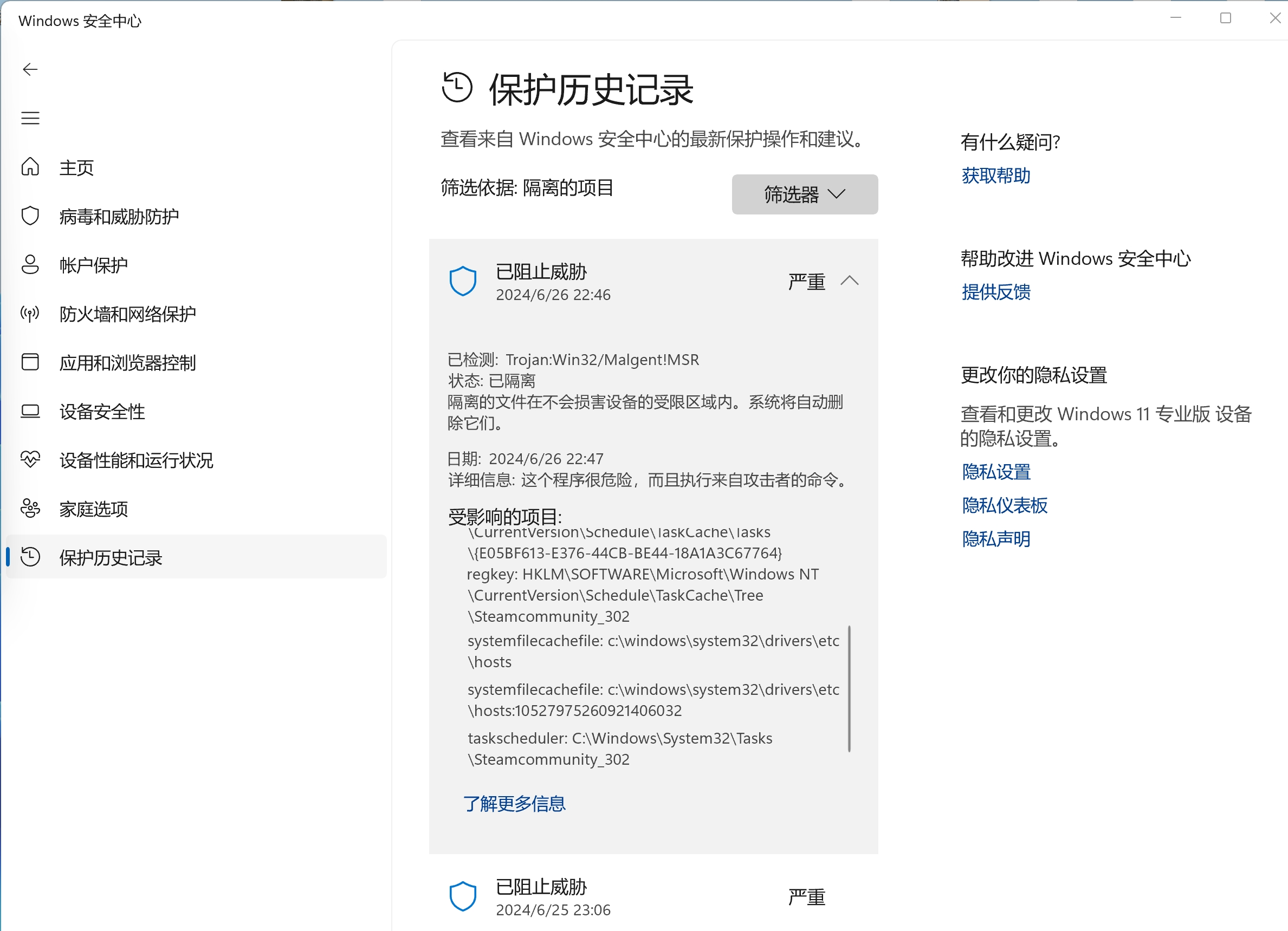Click shield icon of 2024/6/26 22:46 threat
The image size is (1288, 931).
point(463,281)
